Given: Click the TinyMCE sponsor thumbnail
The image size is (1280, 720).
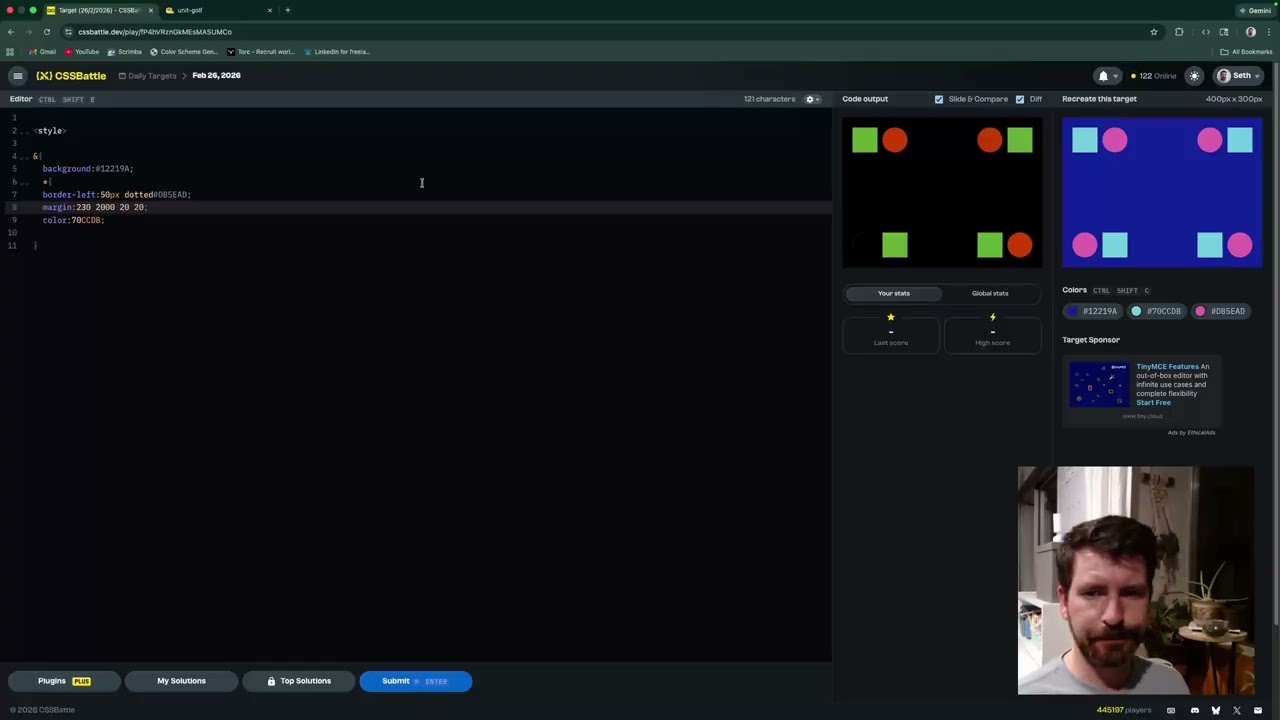Looking at the screenshot, I should (x=1098, y=385).
